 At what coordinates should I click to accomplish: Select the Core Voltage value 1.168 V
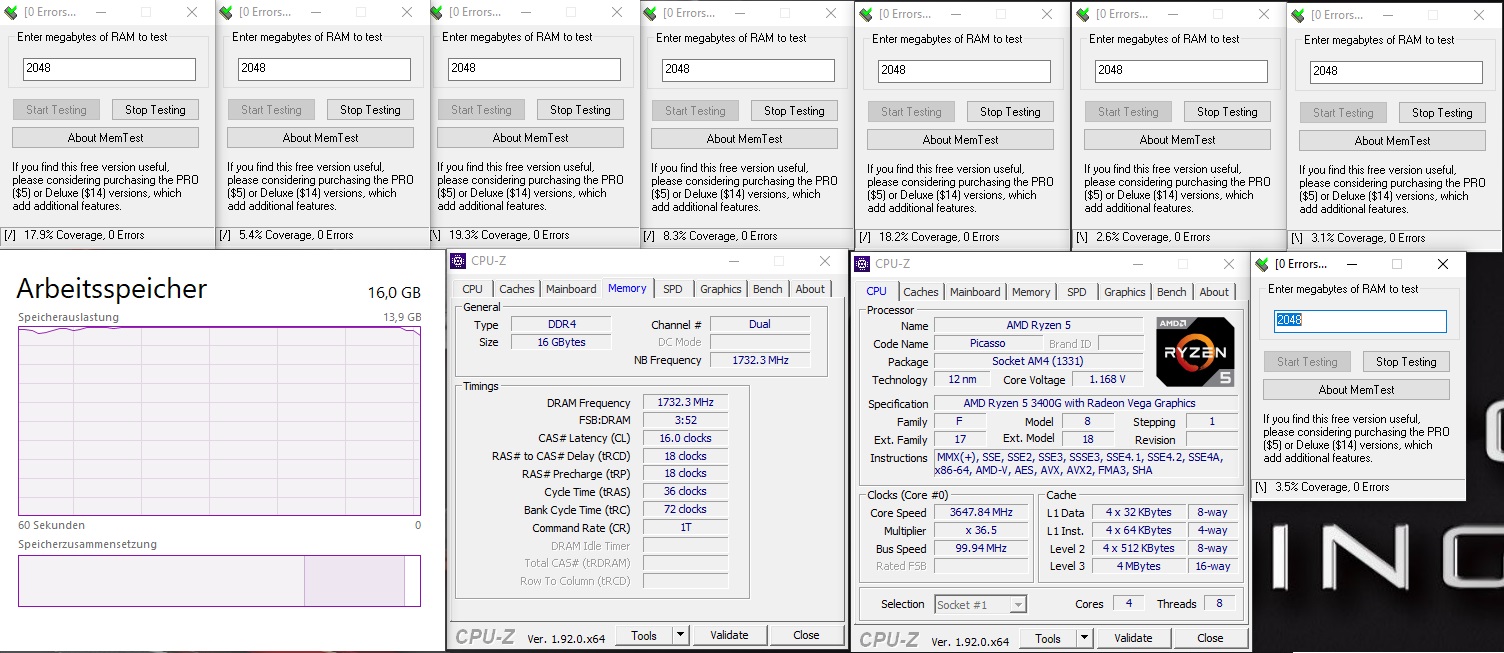(1107, 379)
